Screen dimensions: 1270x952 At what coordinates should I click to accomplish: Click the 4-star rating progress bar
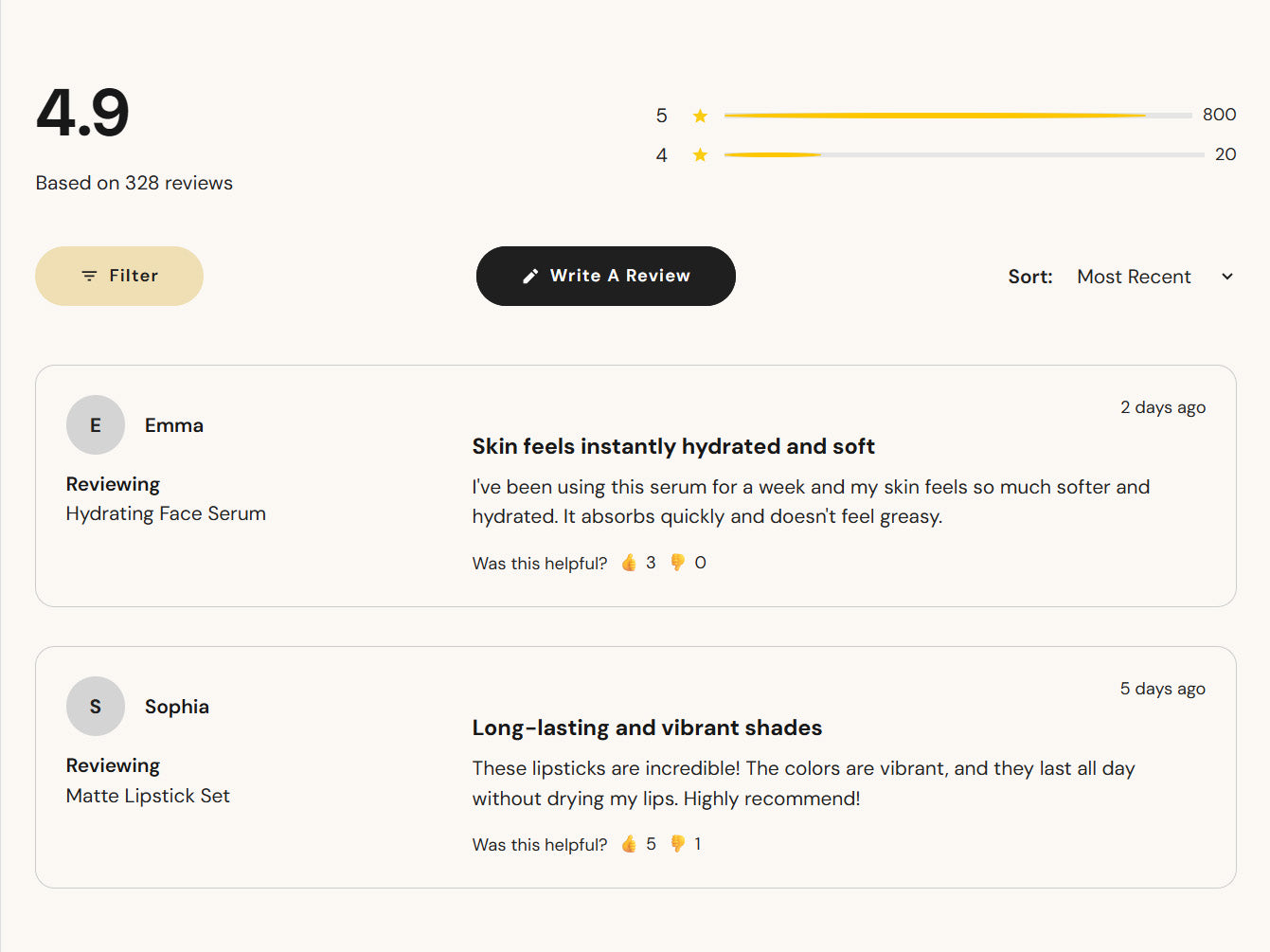963,154
